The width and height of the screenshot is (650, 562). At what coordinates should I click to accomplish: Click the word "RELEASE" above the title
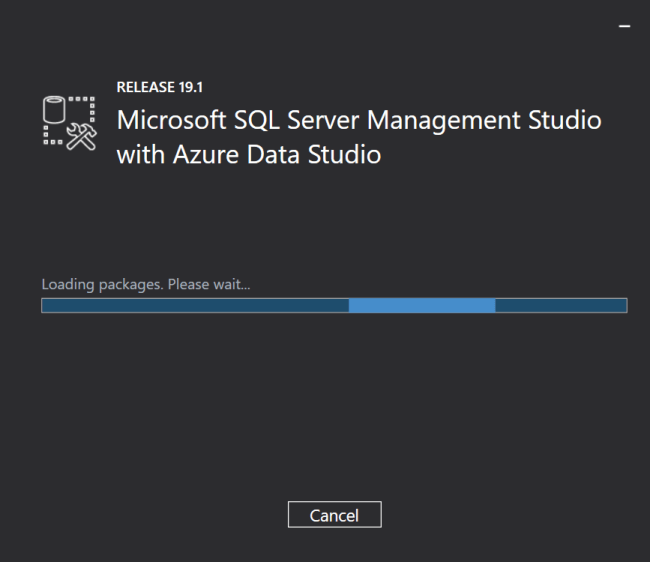tap(145, 87)
